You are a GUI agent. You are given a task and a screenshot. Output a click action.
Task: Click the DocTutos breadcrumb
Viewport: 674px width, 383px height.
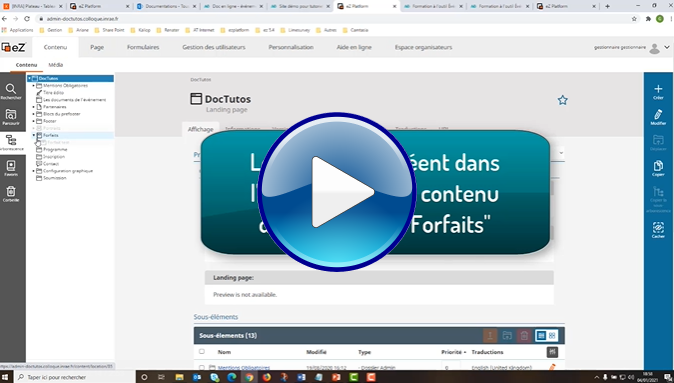click(201, 80)
